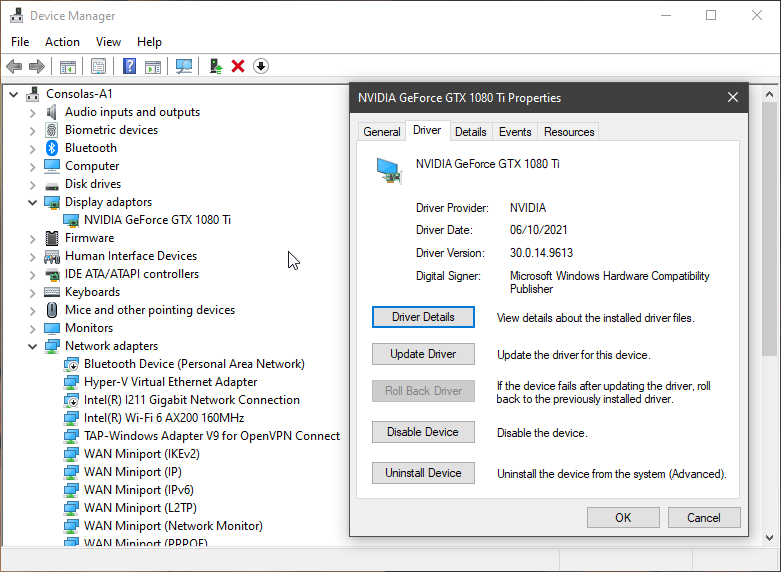Select TAP-Windows Adapter V9 for OpenVPN Connect
Screen dimensions: 781x572
click(212, 435)
